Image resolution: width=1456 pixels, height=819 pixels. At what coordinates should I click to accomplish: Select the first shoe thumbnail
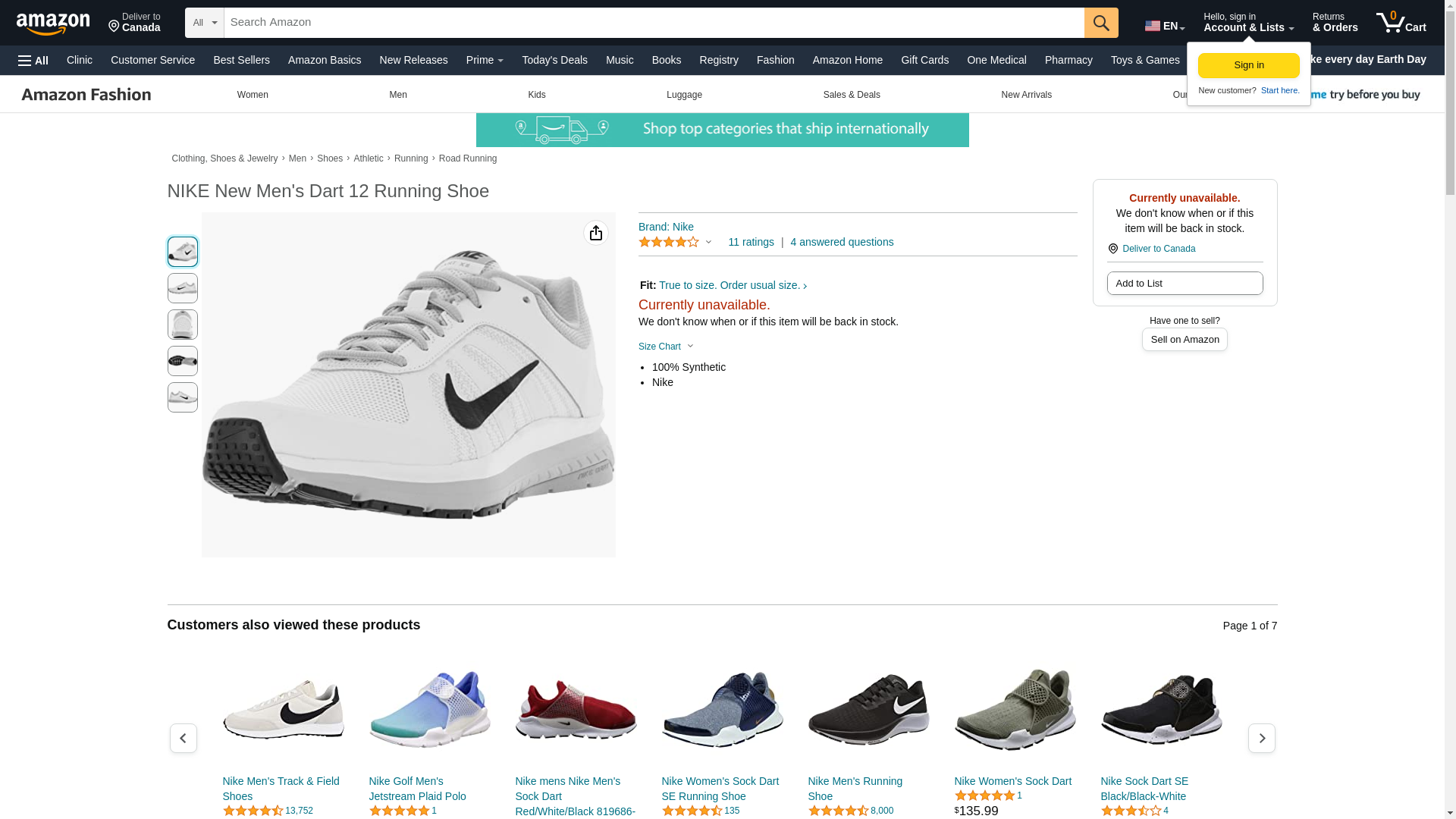[x=183, y=252]
